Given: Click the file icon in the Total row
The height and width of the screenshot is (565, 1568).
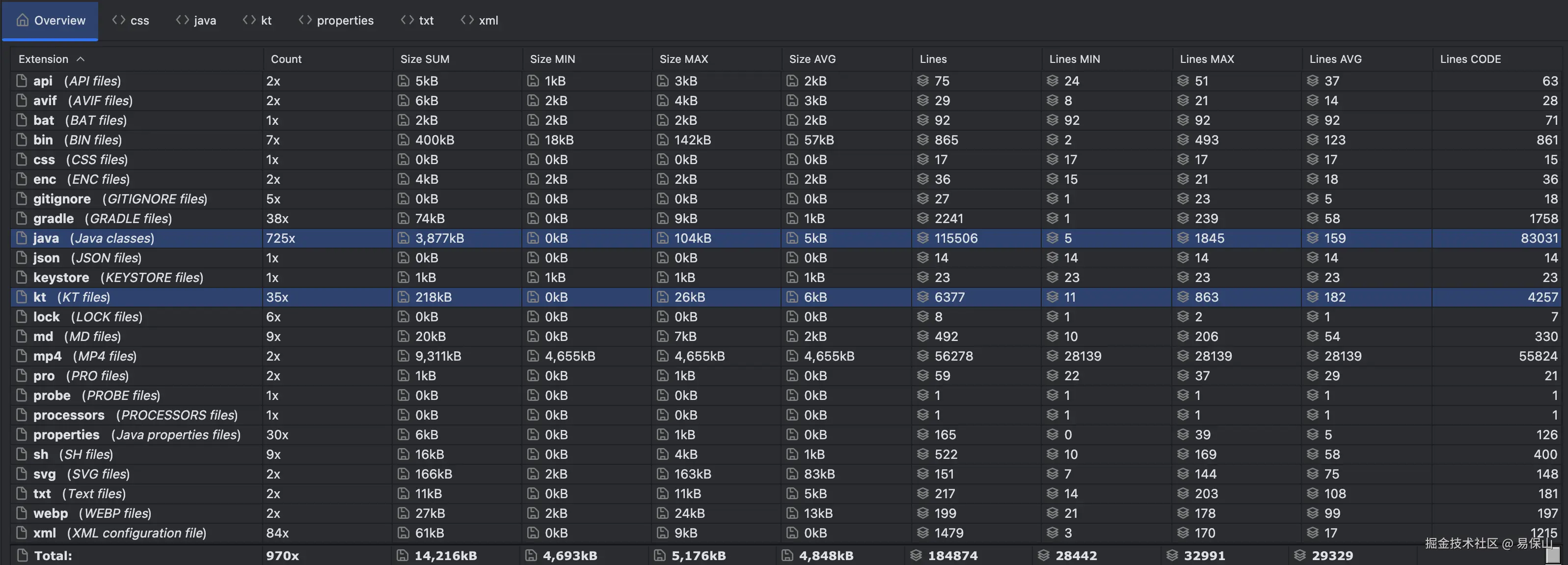Looking at the screenshot, I should coord(22,555).
